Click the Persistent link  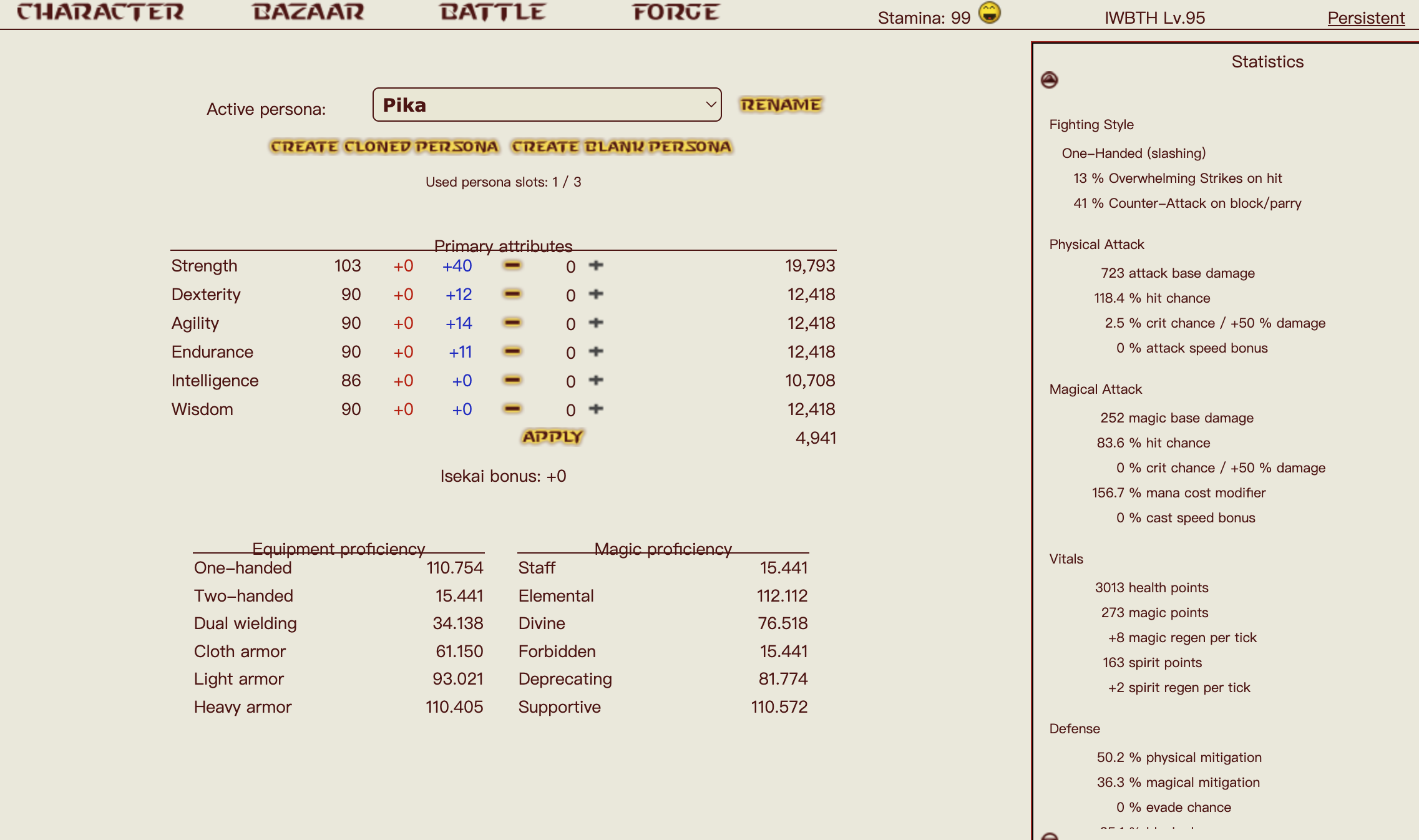[1365, 17]
